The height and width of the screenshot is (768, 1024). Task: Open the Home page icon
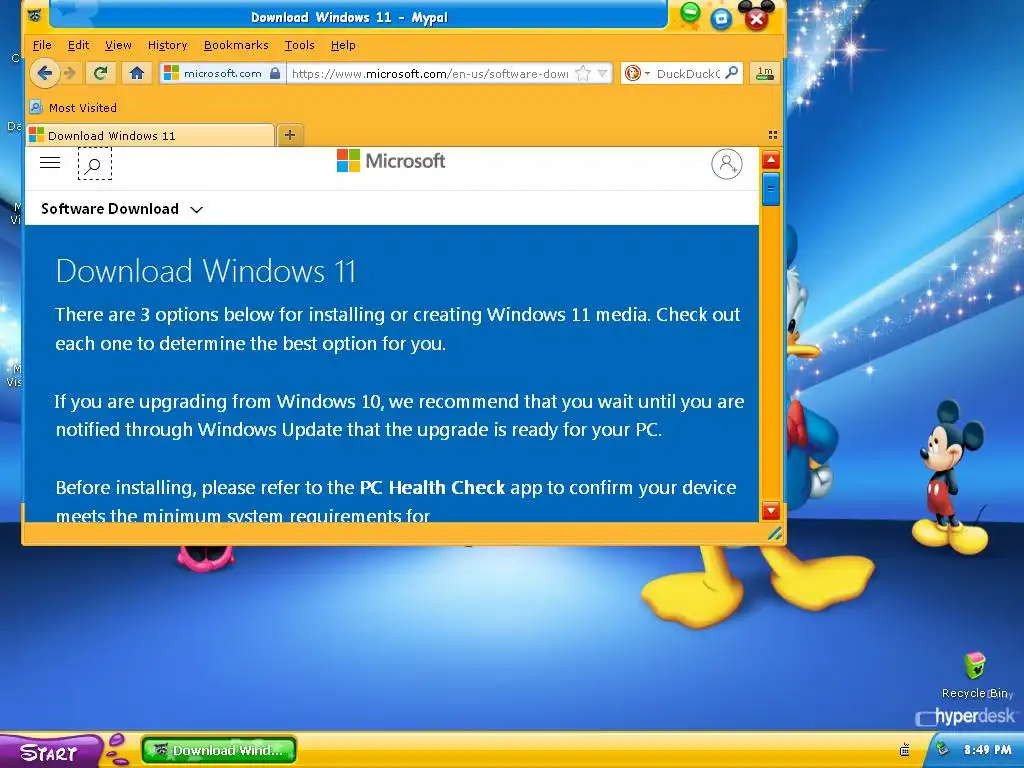coord(136,73)
